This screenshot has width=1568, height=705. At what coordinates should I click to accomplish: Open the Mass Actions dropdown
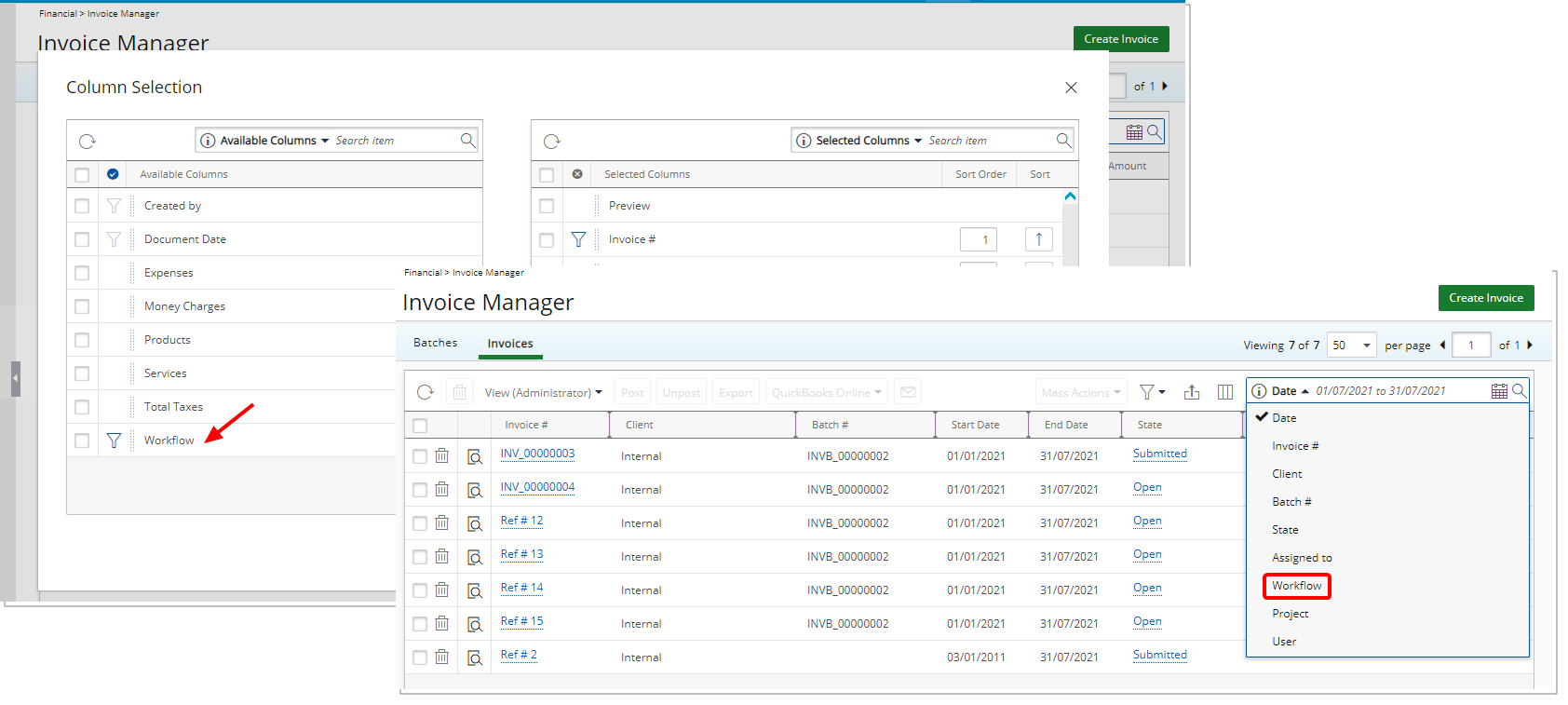click(x=1081, y=392)
